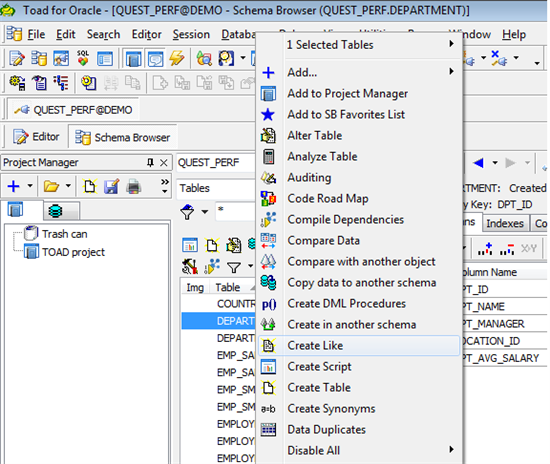The image size is (550, 464).
Task: Click the printer icon in Project Manager
Action: [x=134, y=187]
